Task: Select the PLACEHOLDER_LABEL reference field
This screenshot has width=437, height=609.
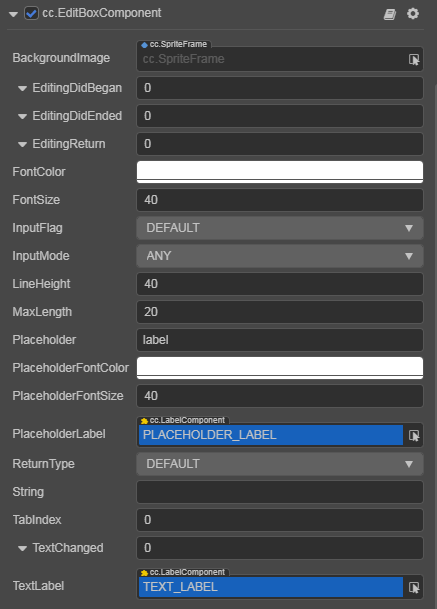Action: click(271, 435)
